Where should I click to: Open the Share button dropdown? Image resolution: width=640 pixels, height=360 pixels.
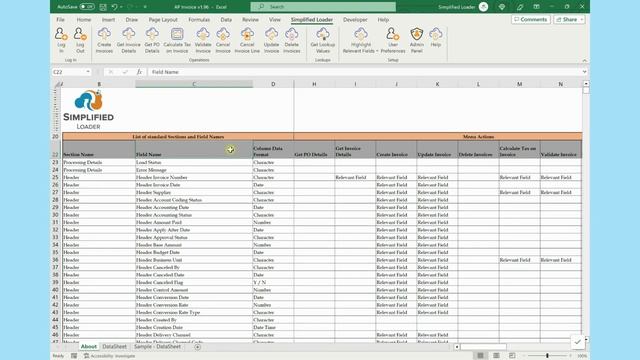tap(582, 20)
